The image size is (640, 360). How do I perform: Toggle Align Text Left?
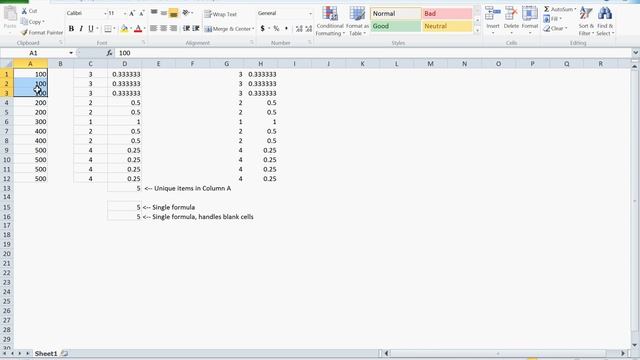tap(153, 29)
